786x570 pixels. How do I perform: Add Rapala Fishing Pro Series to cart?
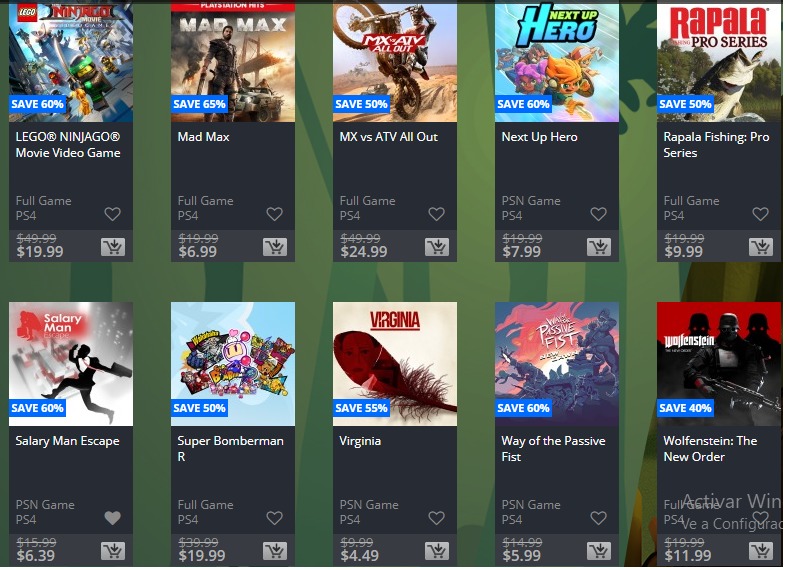point(760,247)
